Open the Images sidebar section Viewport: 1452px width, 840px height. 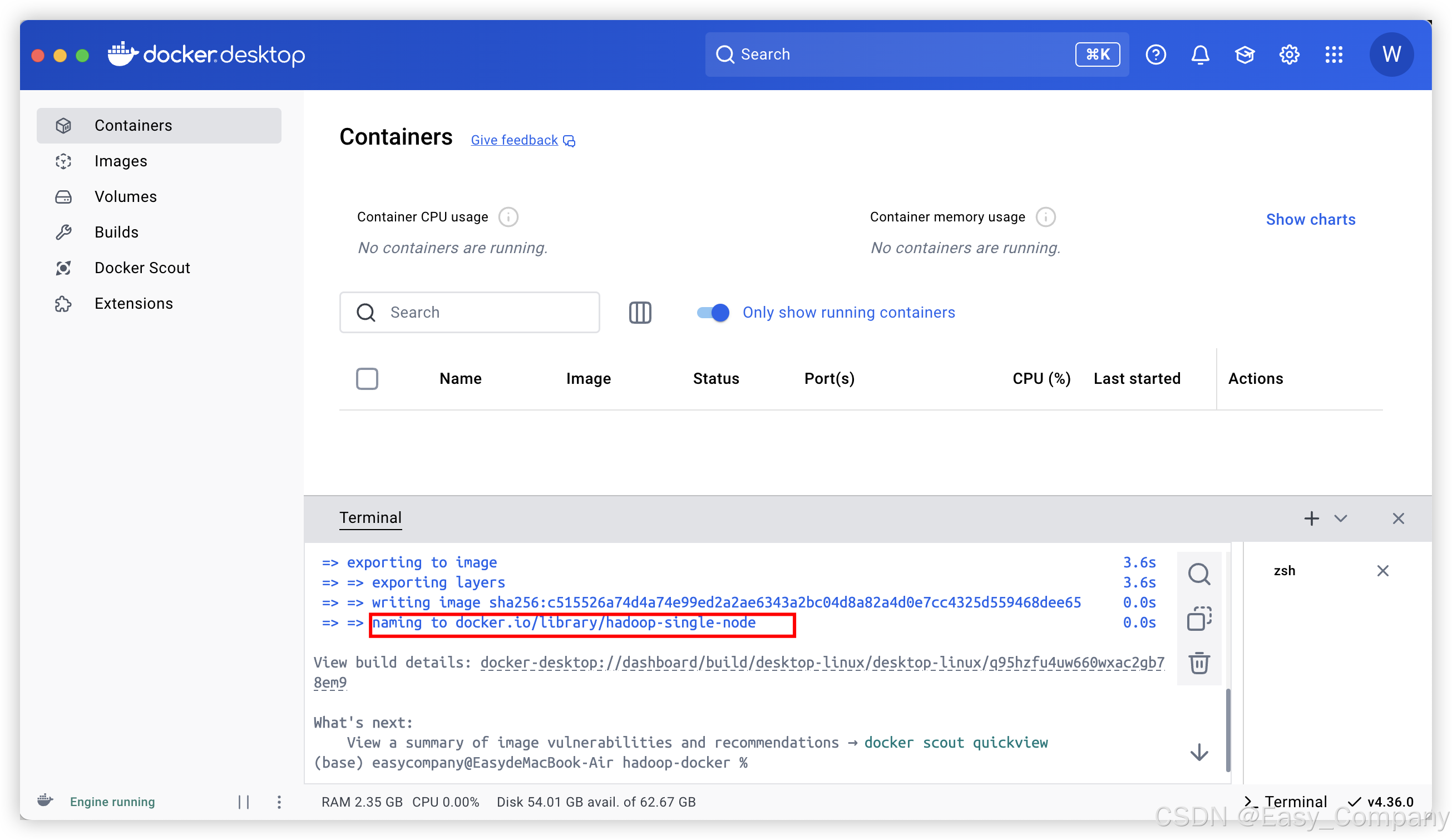tap(159, 161)
